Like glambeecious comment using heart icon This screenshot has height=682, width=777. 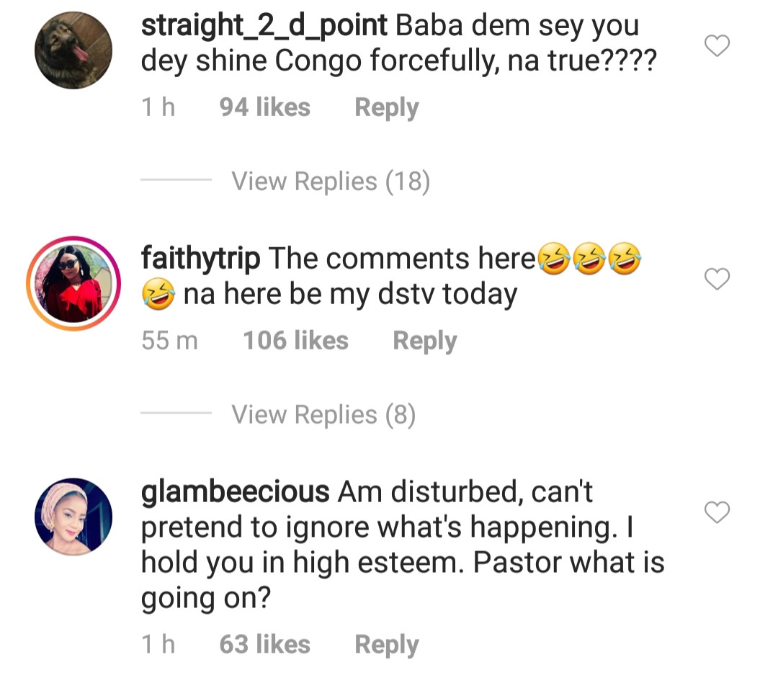[718, 513]
